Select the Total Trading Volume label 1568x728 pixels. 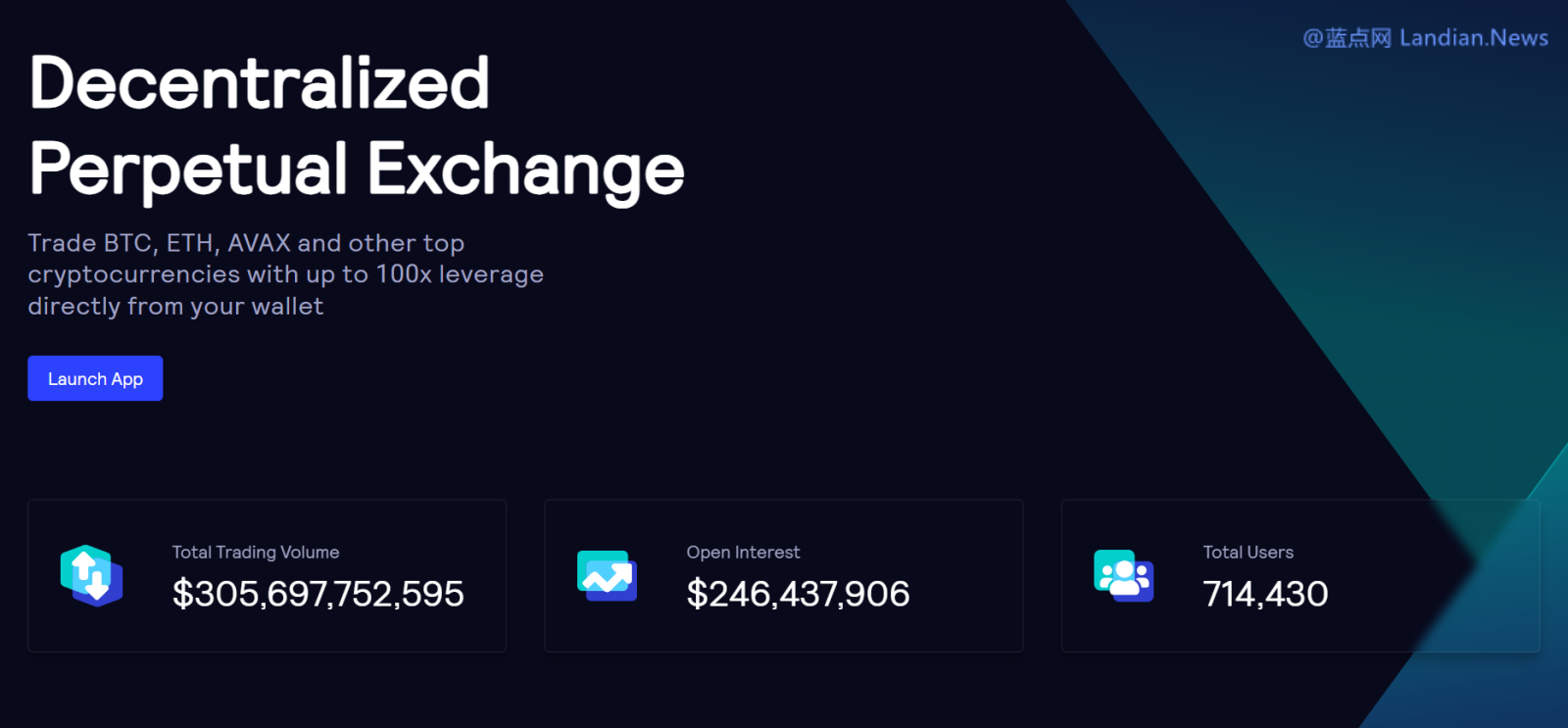coord(256,553)
